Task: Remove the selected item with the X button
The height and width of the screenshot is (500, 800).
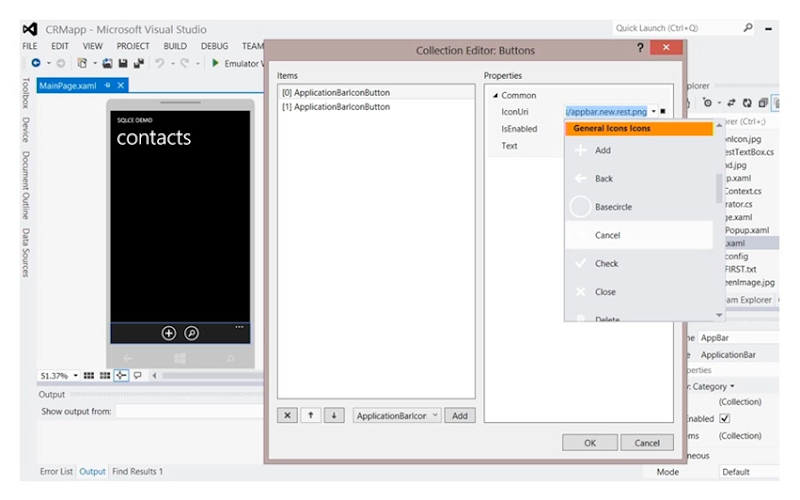Action: (x=287, y=415)
